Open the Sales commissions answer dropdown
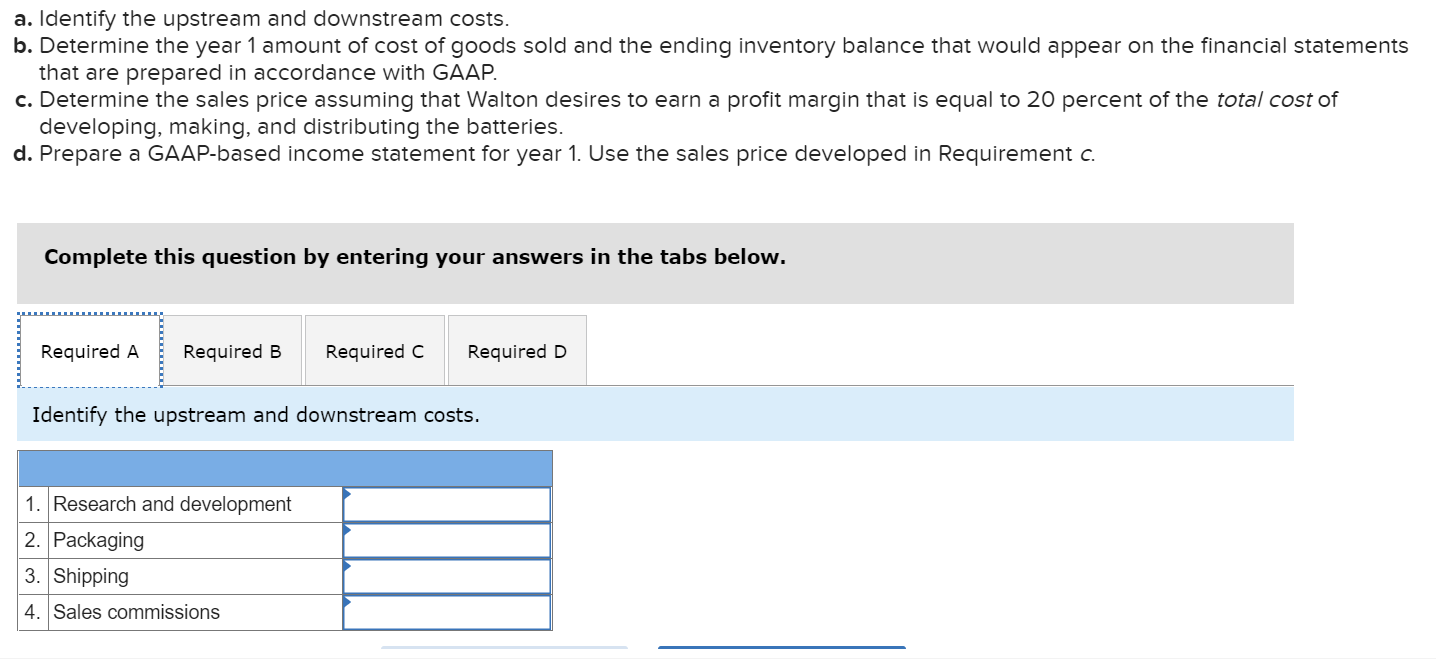 [446, 613]
